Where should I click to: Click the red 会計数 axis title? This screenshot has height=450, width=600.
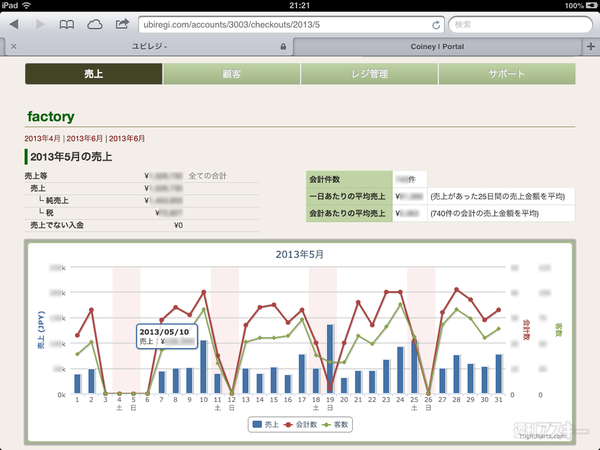526,330
